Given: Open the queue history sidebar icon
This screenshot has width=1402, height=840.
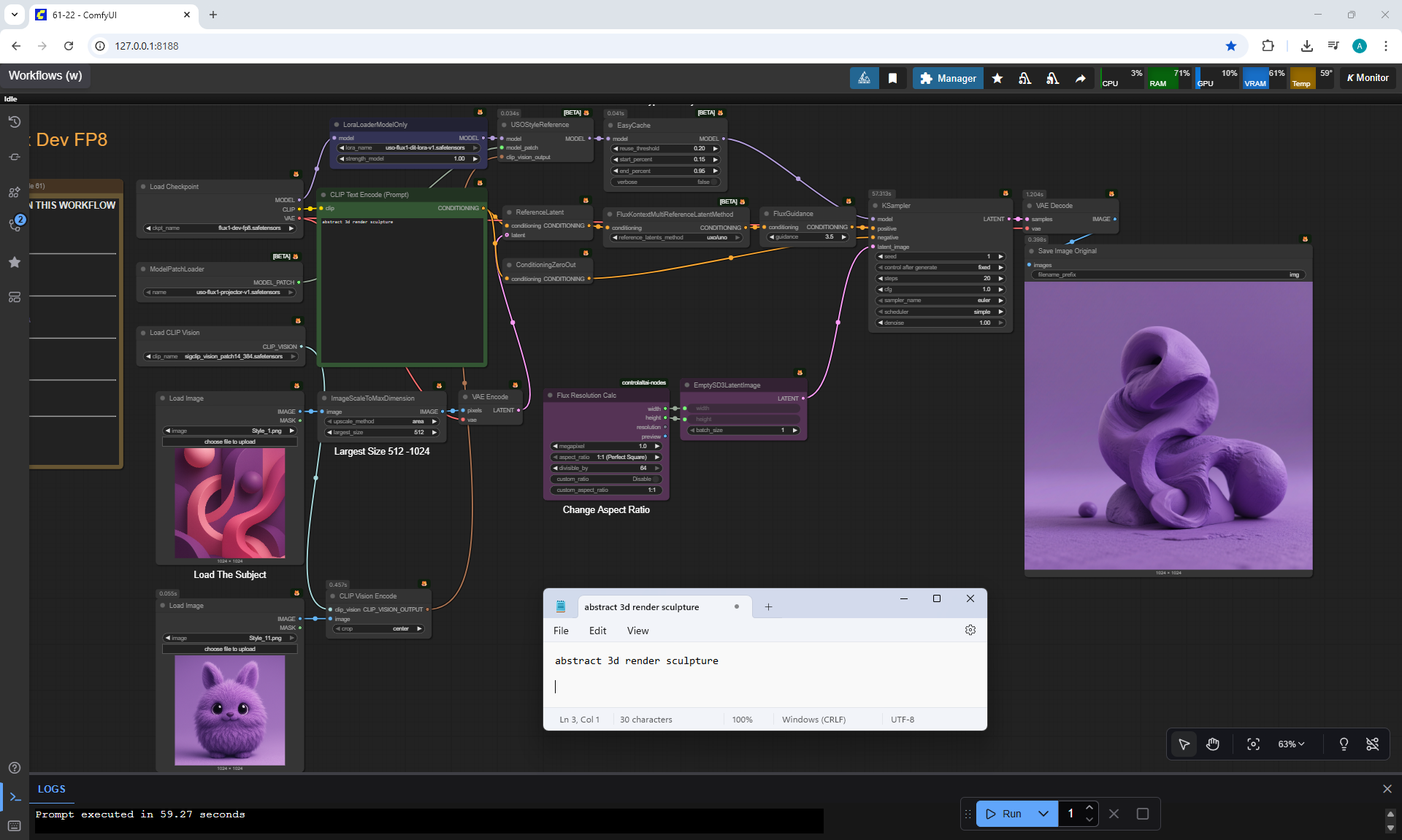Looking at the screenshot, I should tap(14, 122).
